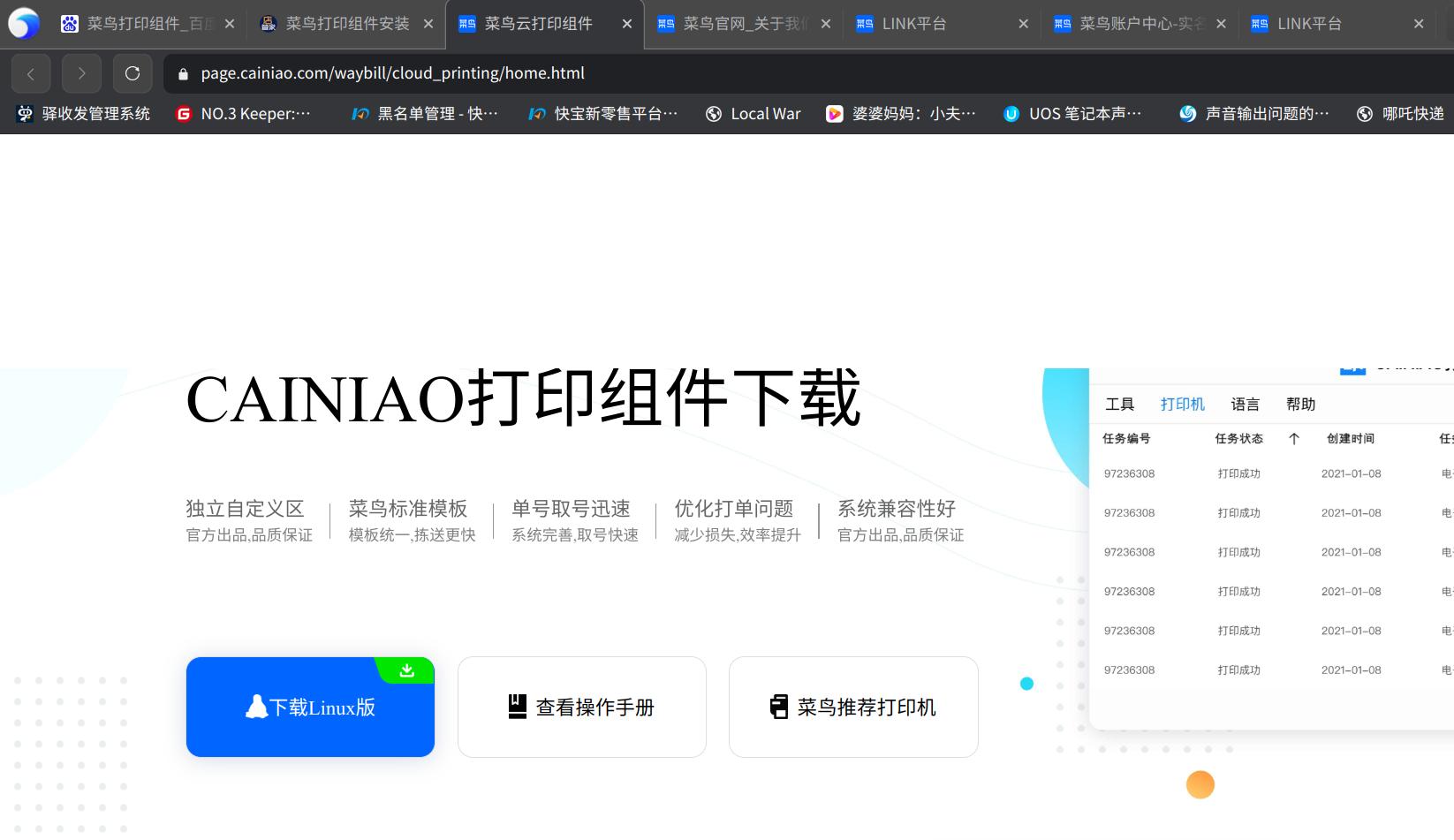Image resolution: width=1454 pixels, height=840 pixels.
Task: Click the 单号取号迅速 feature text
Action: 571,509
